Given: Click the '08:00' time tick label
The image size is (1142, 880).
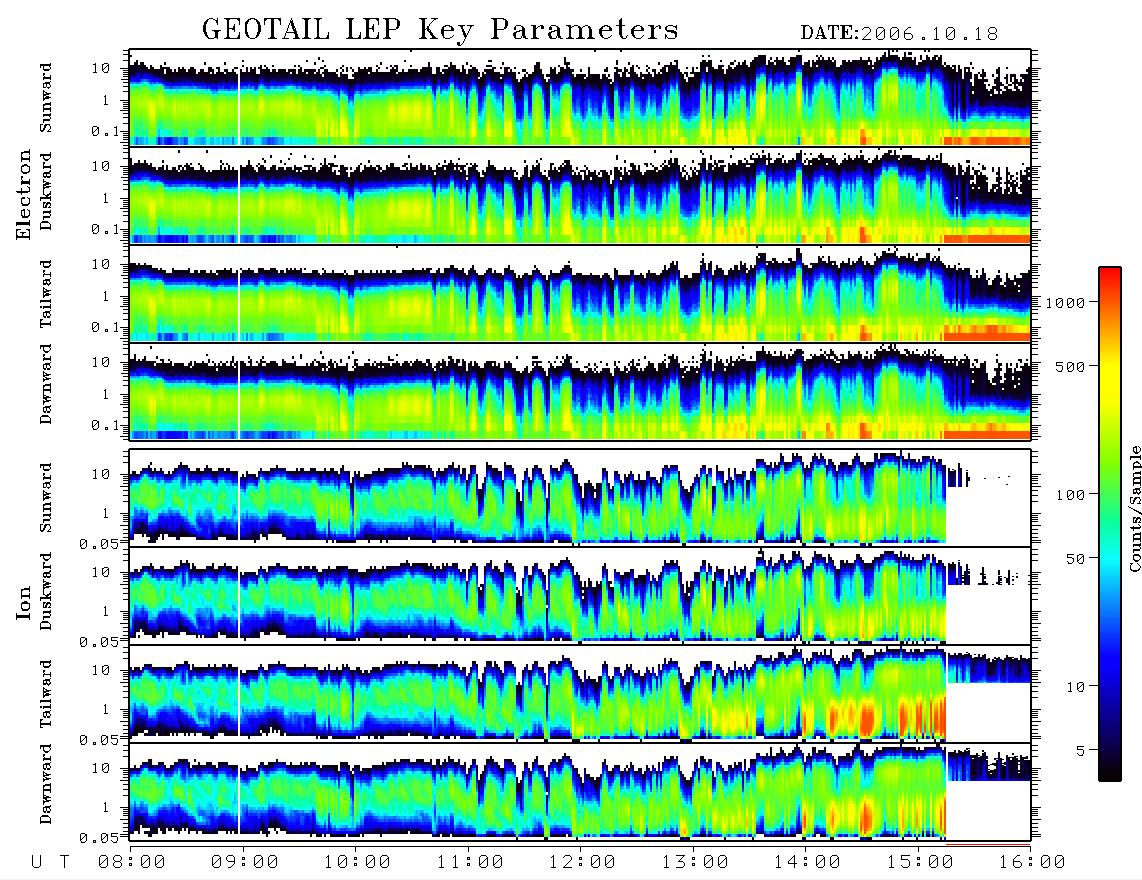Looking at the screenshot, I should pos(132,862).
